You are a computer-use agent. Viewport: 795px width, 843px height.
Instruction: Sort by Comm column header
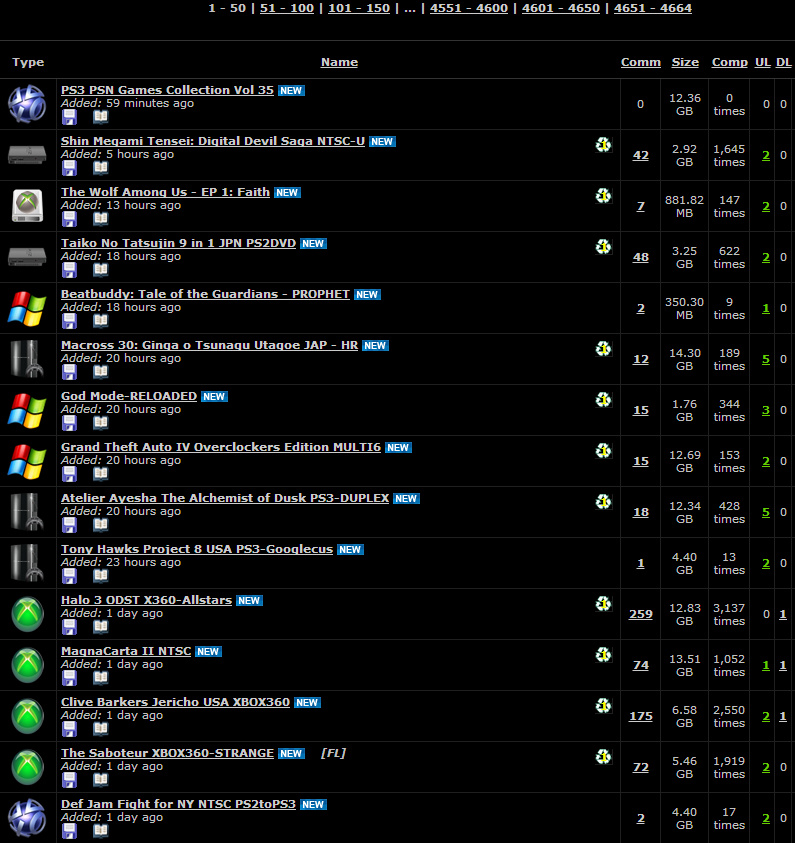click(641, 62)
